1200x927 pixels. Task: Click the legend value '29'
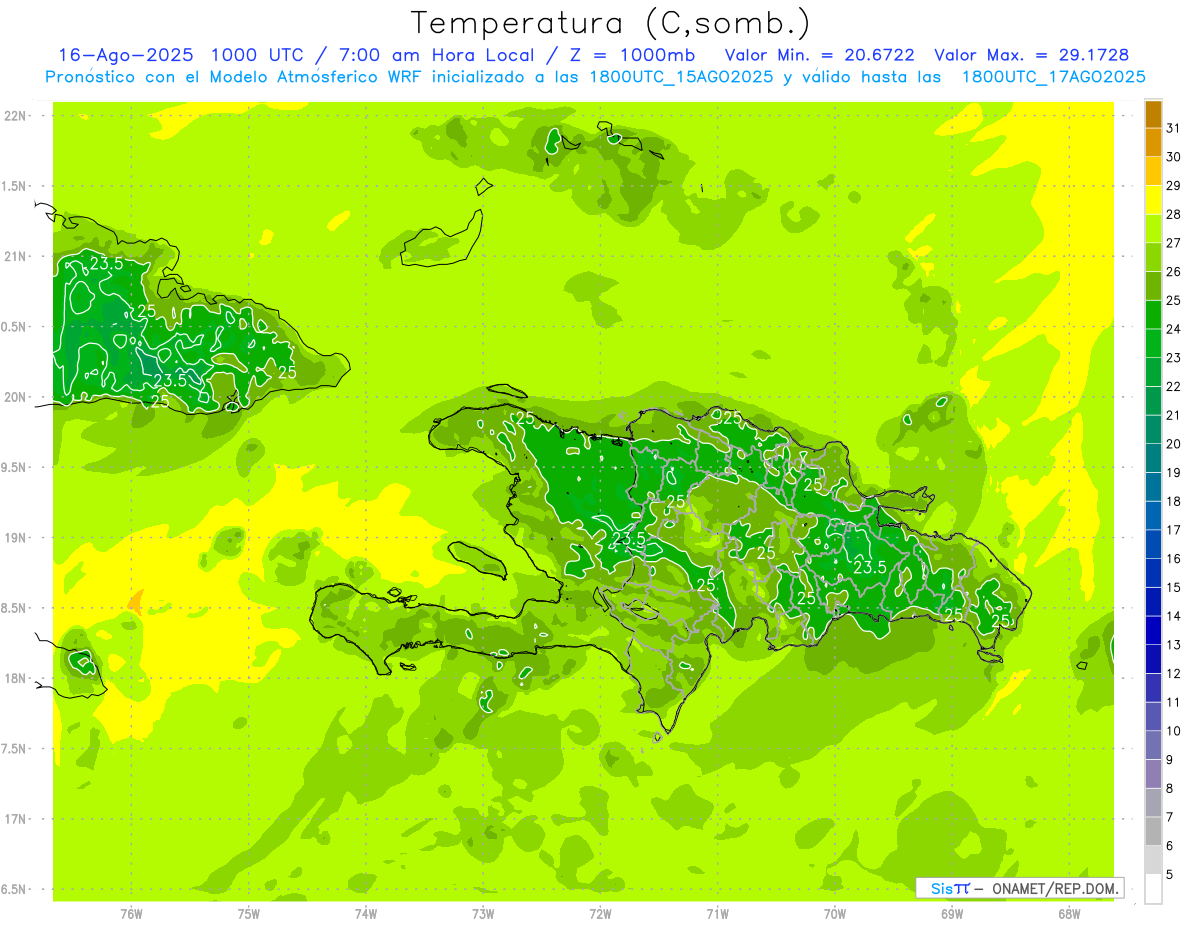click(1173, 185)
